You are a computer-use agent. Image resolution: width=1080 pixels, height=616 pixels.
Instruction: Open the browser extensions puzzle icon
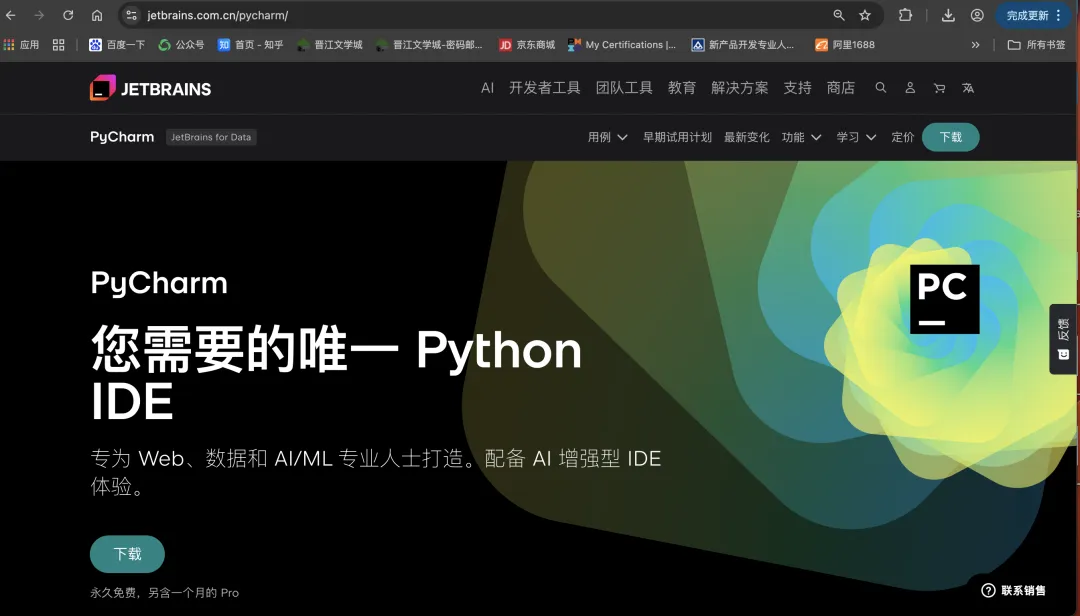click(x=905, y=15)
